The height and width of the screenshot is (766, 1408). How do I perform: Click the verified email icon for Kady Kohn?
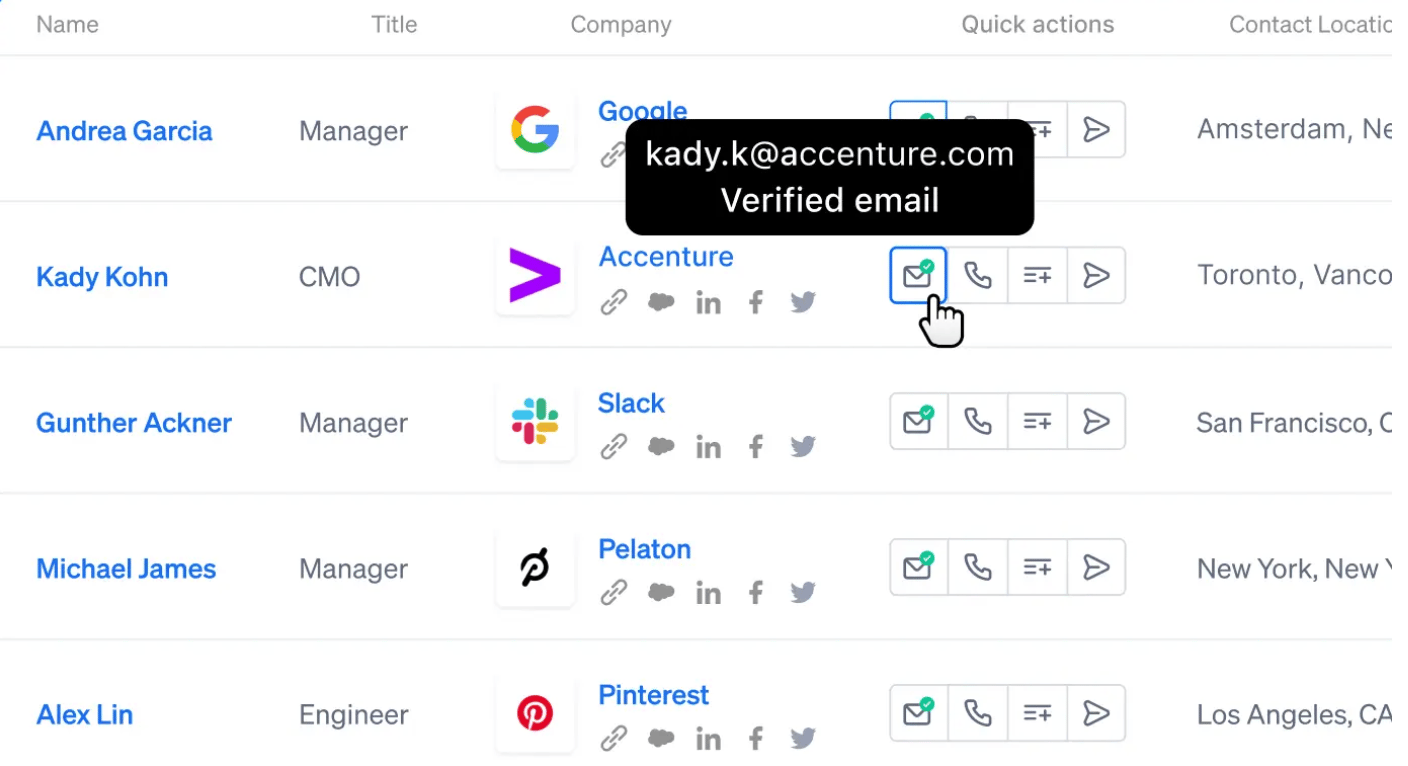click(918, 275)
